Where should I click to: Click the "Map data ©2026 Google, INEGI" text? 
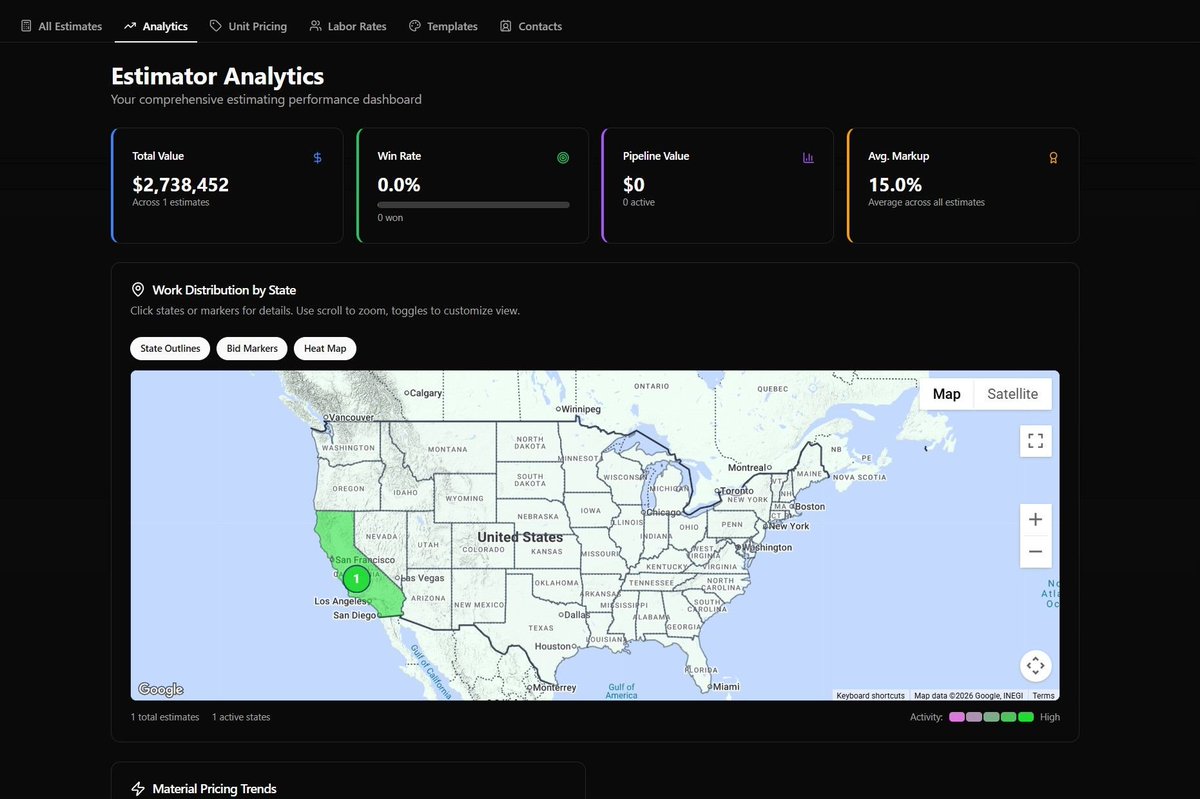(x=968, y=696)
